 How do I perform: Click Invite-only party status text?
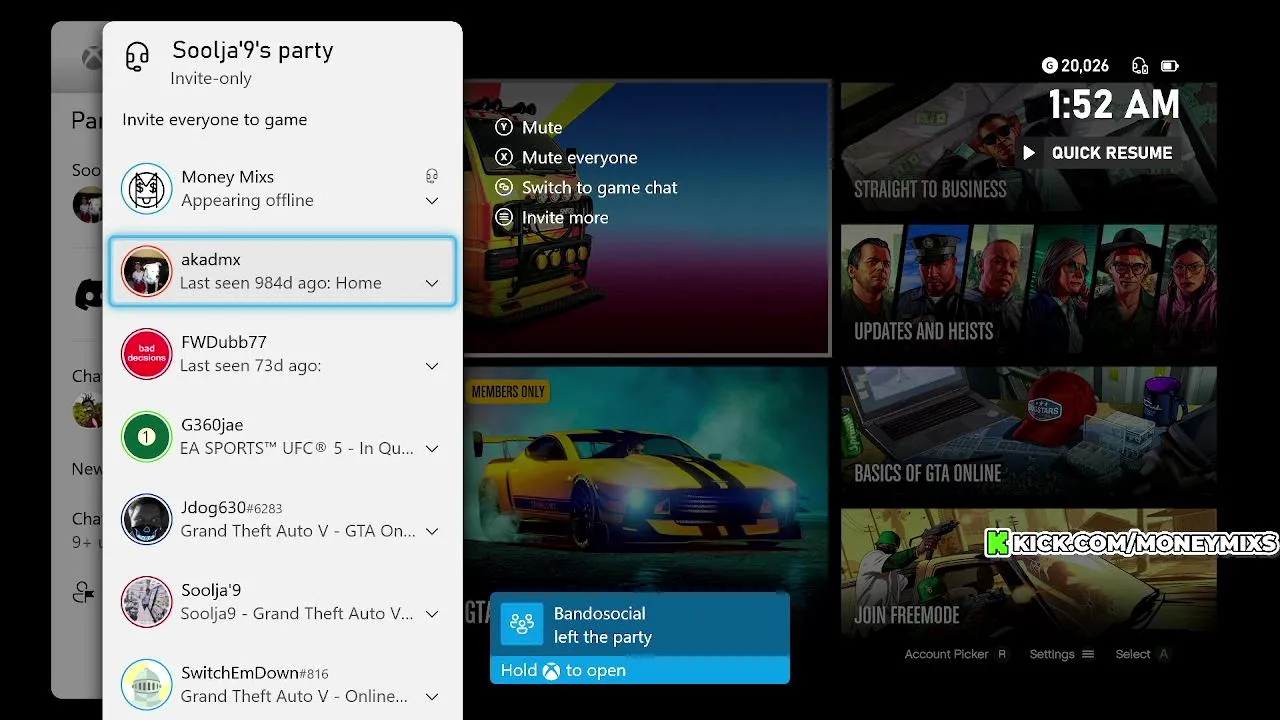[x=211, y=79]
